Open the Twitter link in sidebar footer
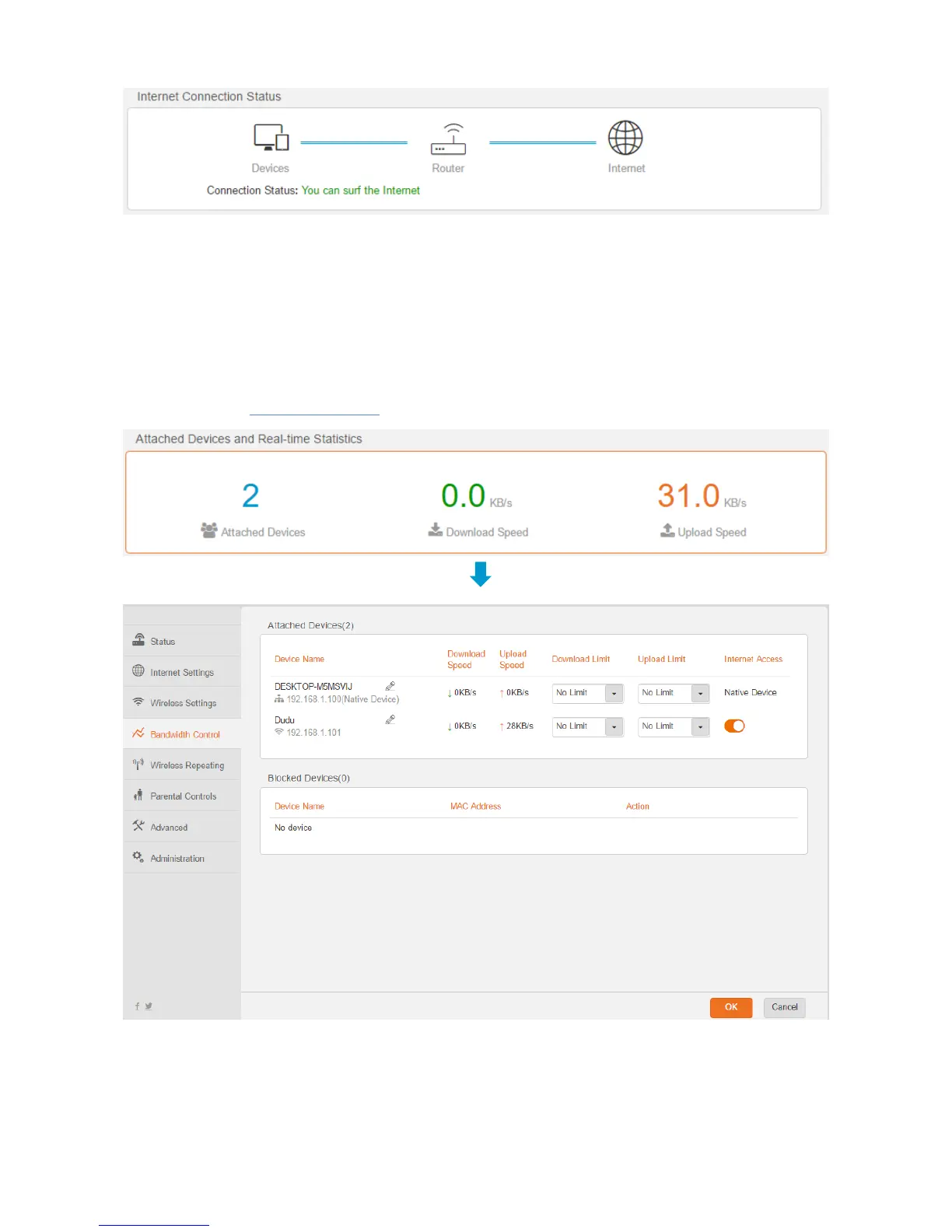The height and width of the screenshot is (1232, 952). 149,1006
